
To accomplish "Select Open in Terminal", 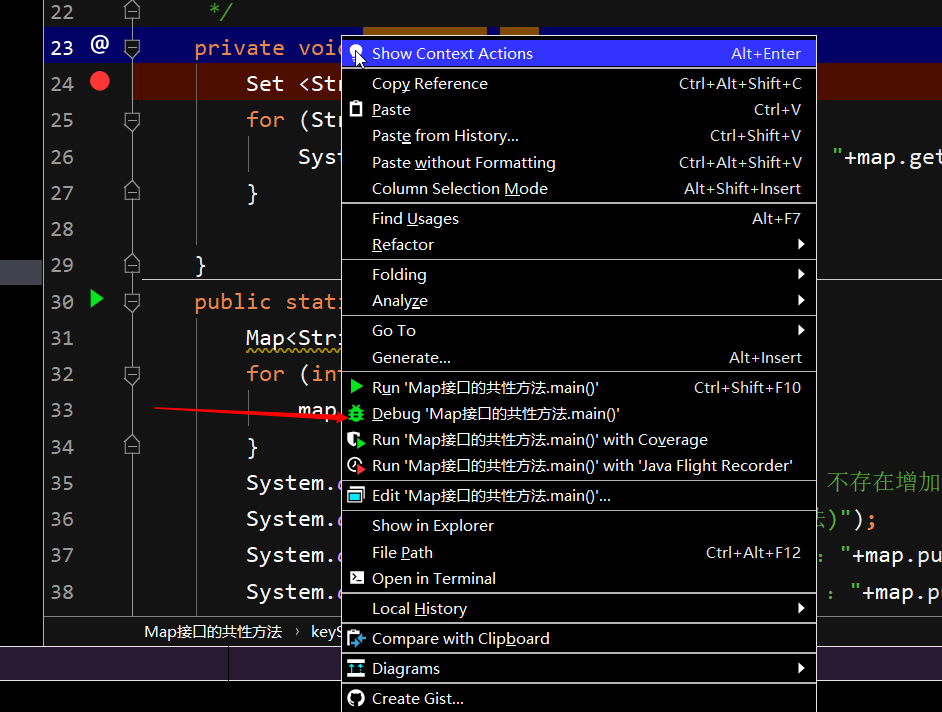I will pos(579,578).
